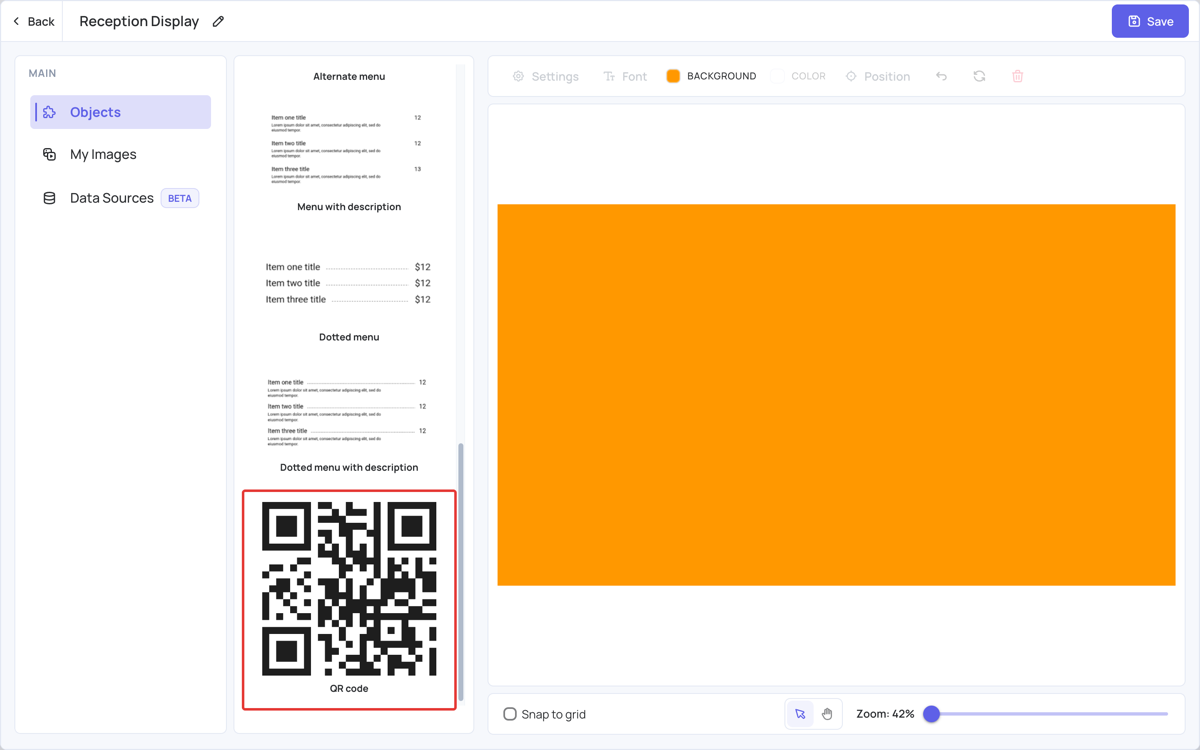Click the Back chevron arrow
This screenshot has width=1200, height=750.
[x=16, y=21]
